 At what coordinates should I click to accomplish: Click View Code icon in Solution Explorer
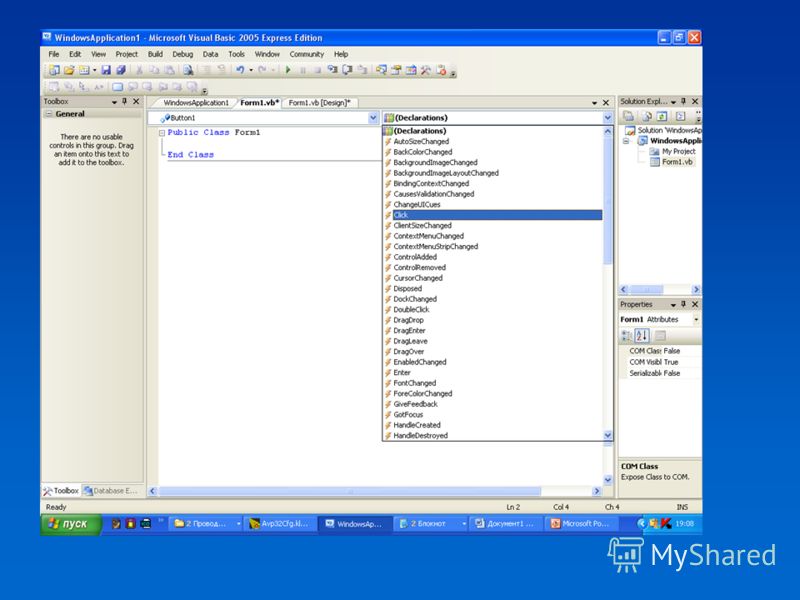[680, 116]
